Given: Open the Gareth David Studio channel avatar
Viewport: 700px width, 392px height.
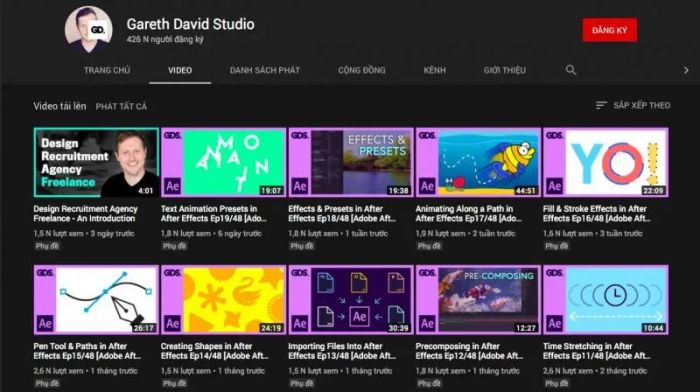Looking at the screenshot, I should tap(88, 29).
